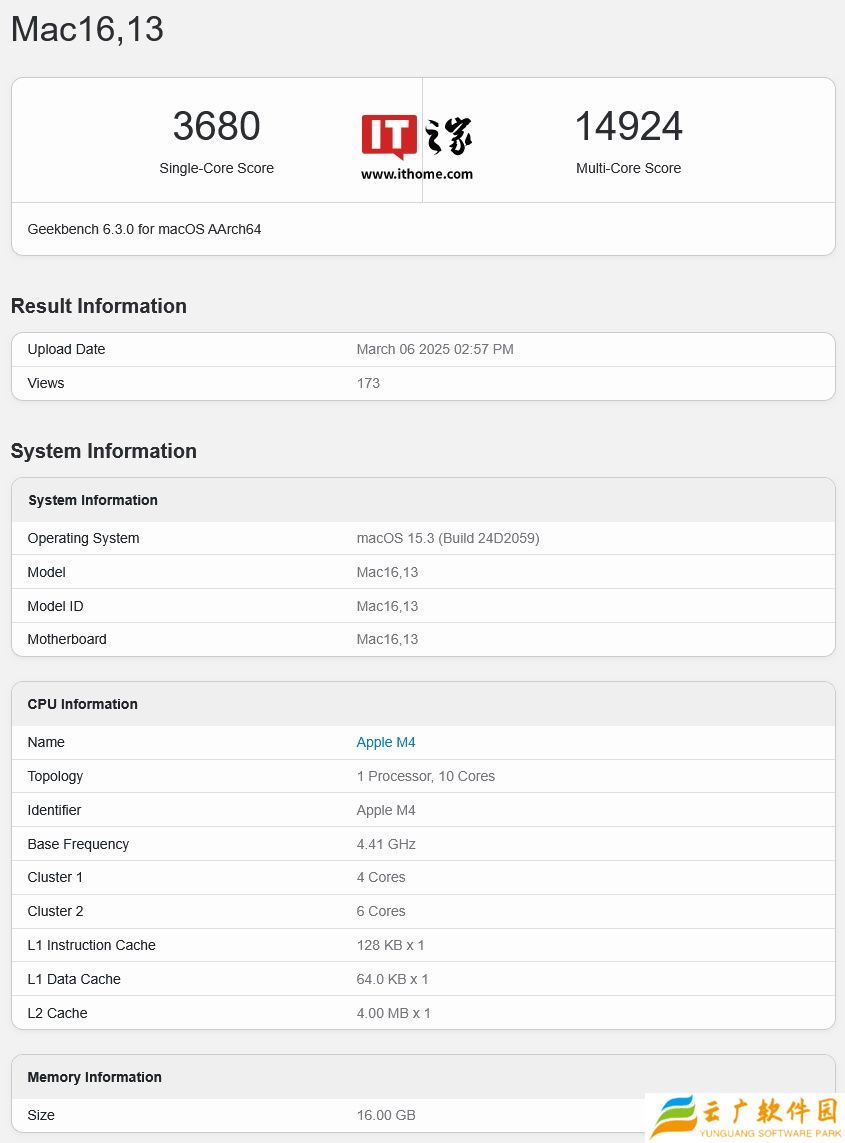
Task: Click the single-core score 3680
Action: coord(217,125)
